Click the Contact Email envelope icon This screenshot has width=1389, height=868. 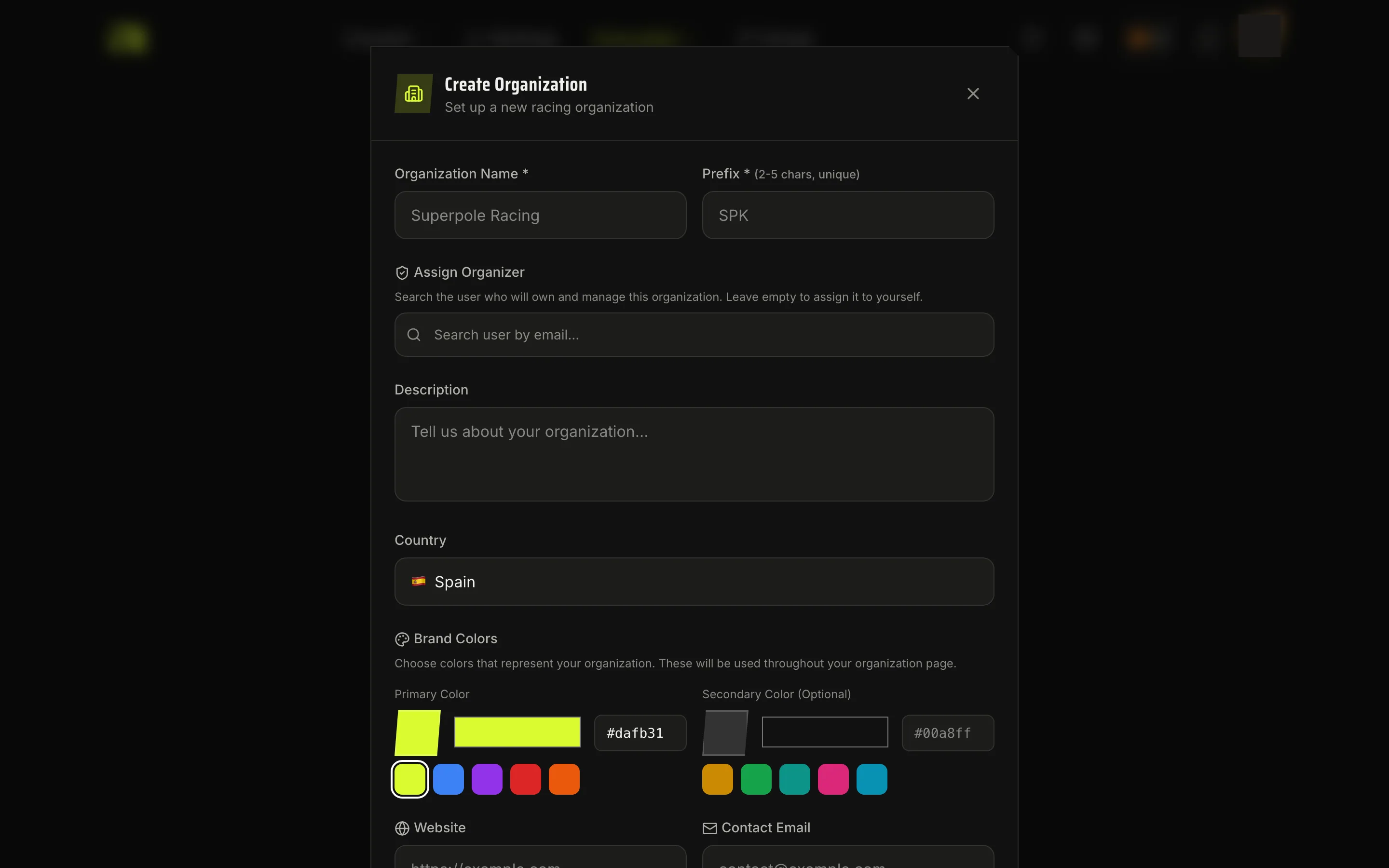click(709, 828)
